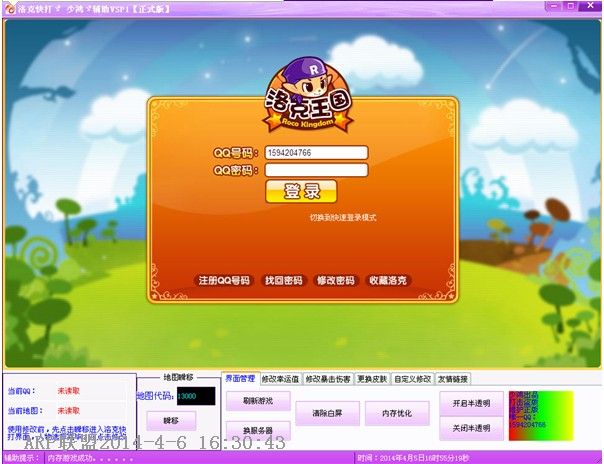The width and height of the screenshot is (604, 464).
Task: Click the 收藏洛克 button
Action: coord(388,280)
